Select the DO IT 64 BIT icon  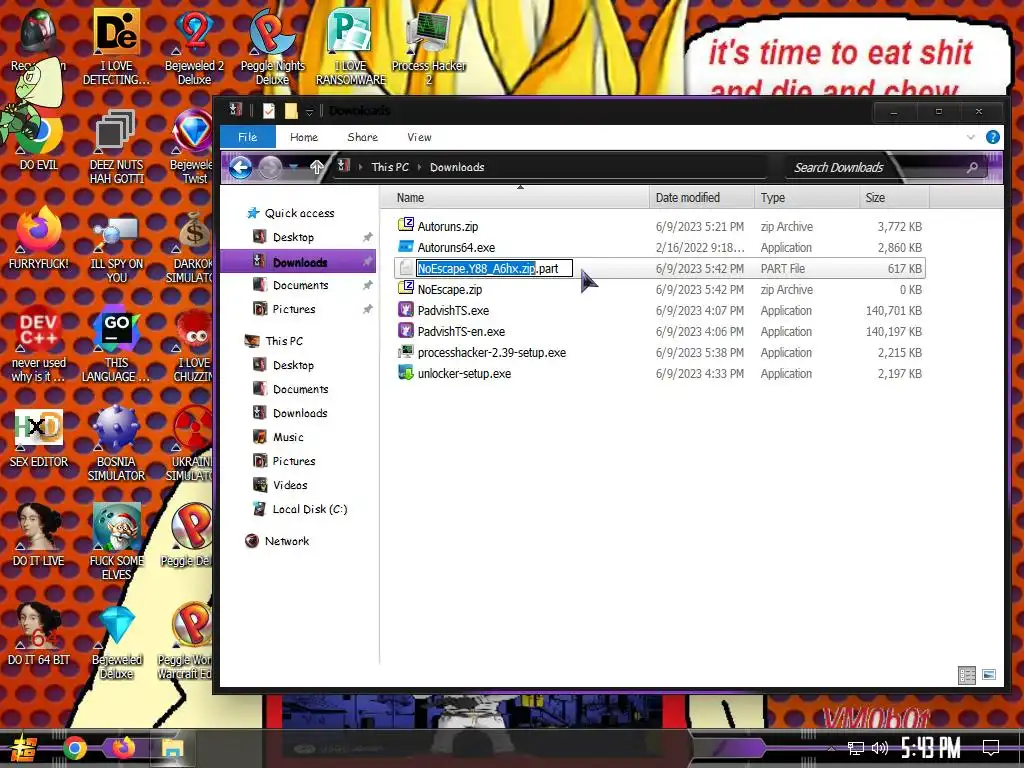click(39, 633)
